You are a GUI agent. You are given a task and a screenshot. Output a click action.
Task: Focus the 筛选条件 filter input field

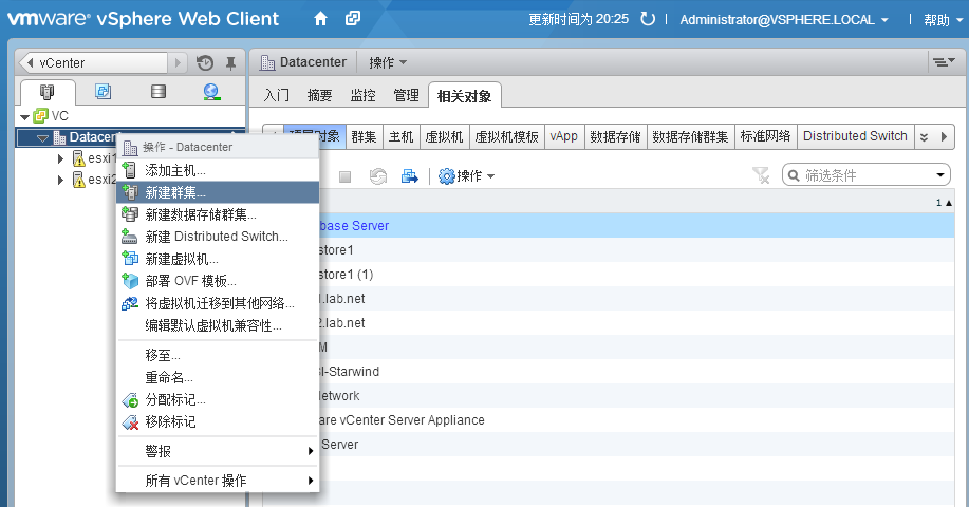point(866,176)
